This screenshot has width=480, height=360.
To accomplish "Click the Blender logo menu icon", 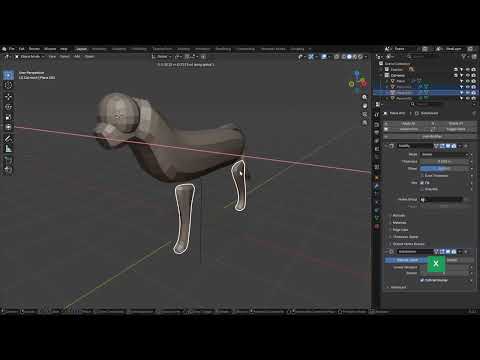I will [4, 49].
